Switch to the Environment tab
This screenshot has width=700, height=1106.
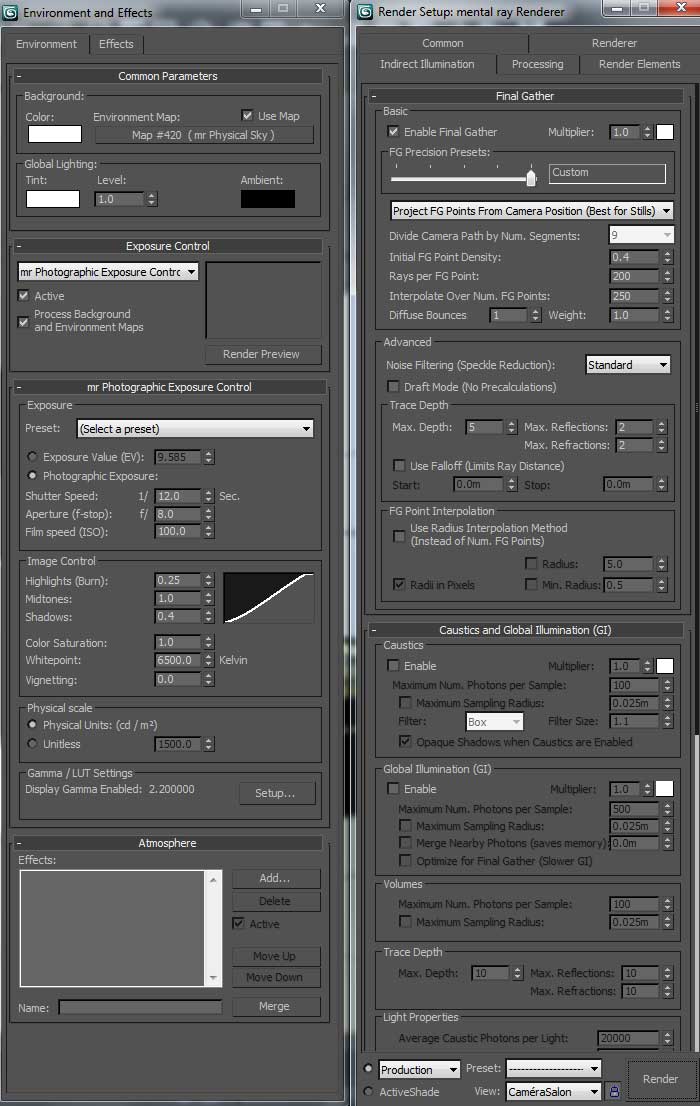pyautogui.click(x=47, y=44)
